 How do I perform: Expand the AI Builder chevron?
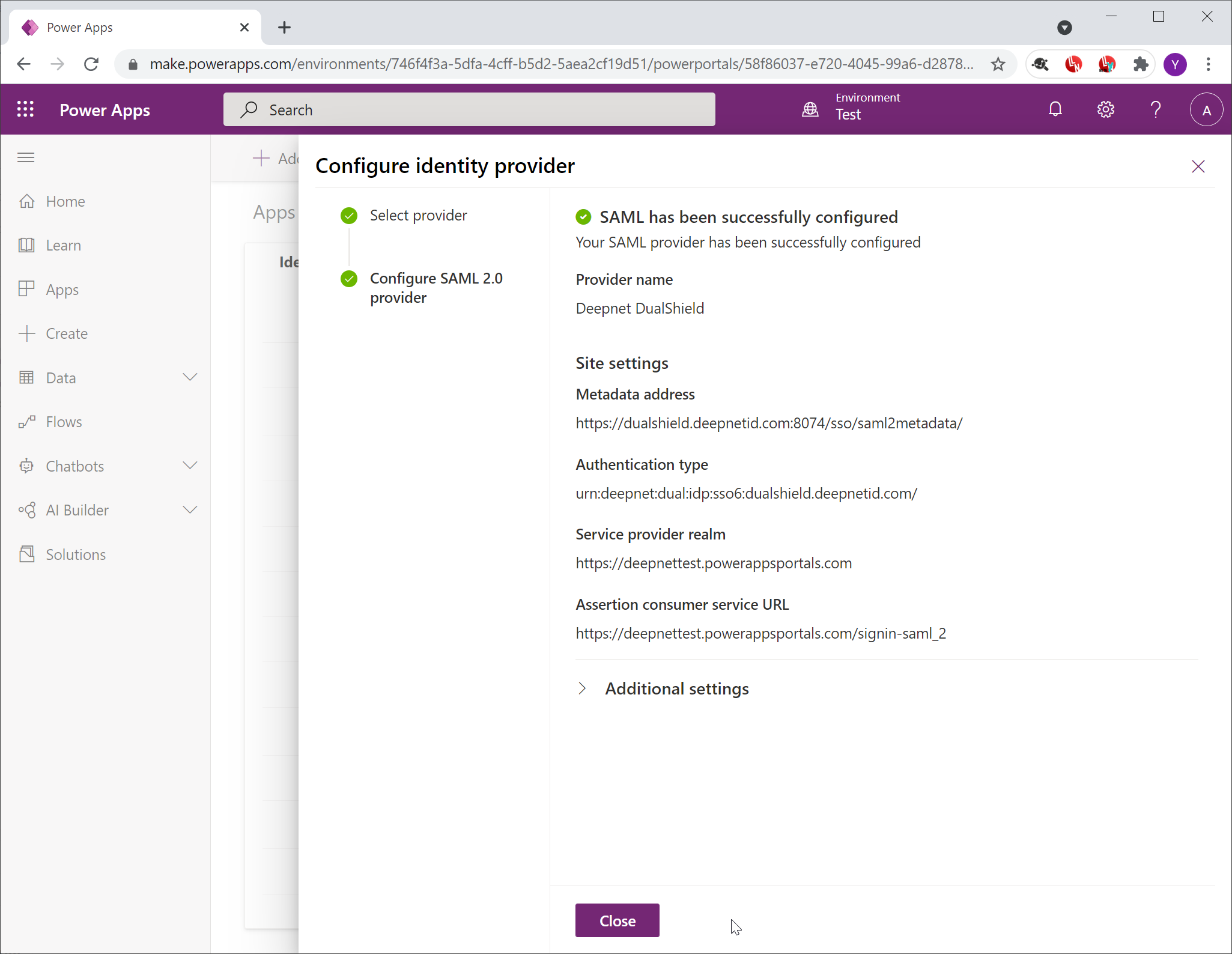[x=190, y=510]
